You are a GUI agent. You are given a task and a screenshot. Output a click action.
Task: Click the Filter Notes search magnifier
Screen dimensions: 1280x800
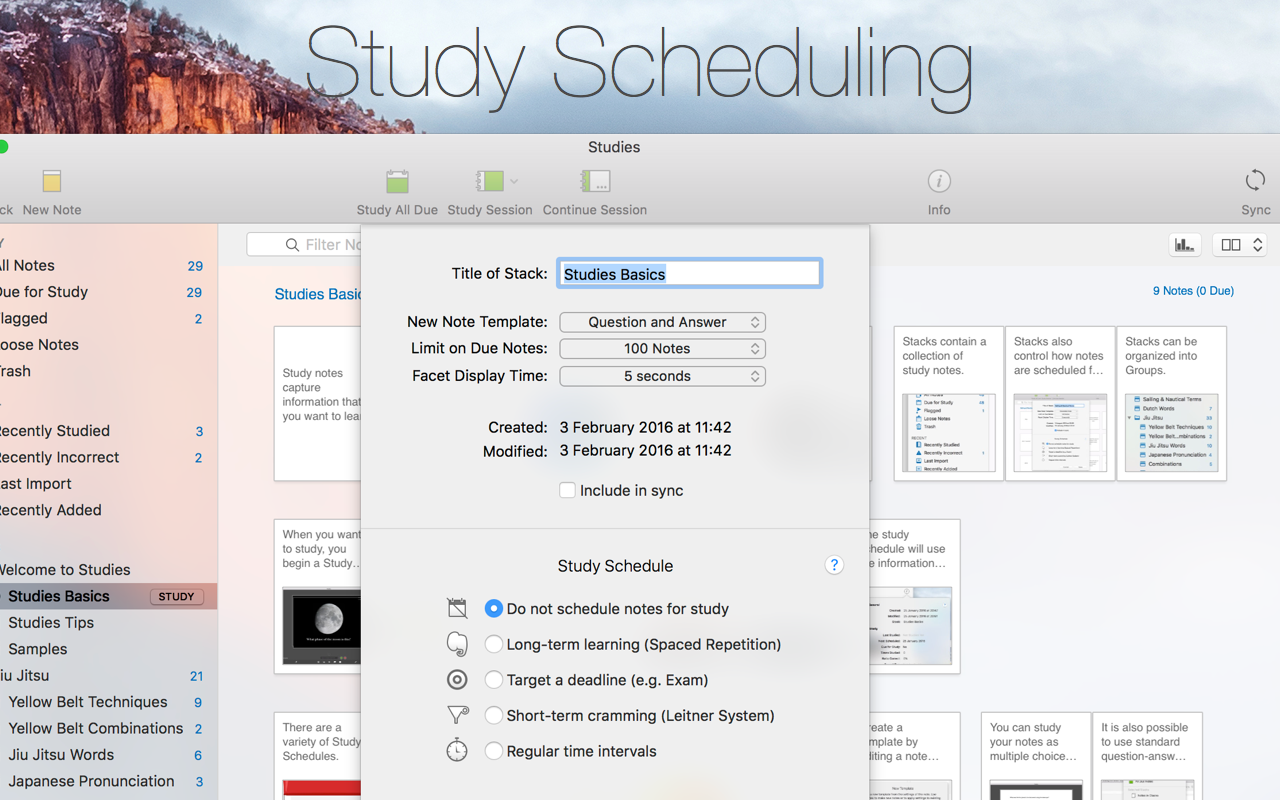291,244
